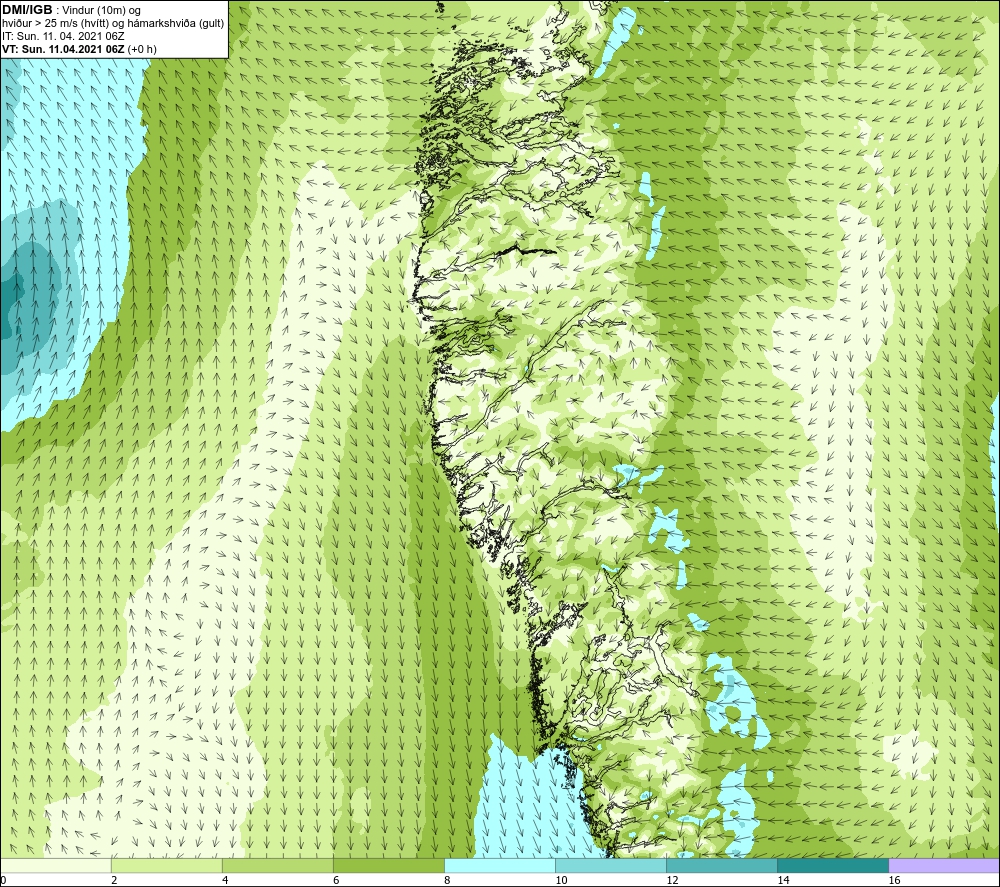Click the DMI/IGB title text
This screenshot has width=1000, height=887.
27,10
